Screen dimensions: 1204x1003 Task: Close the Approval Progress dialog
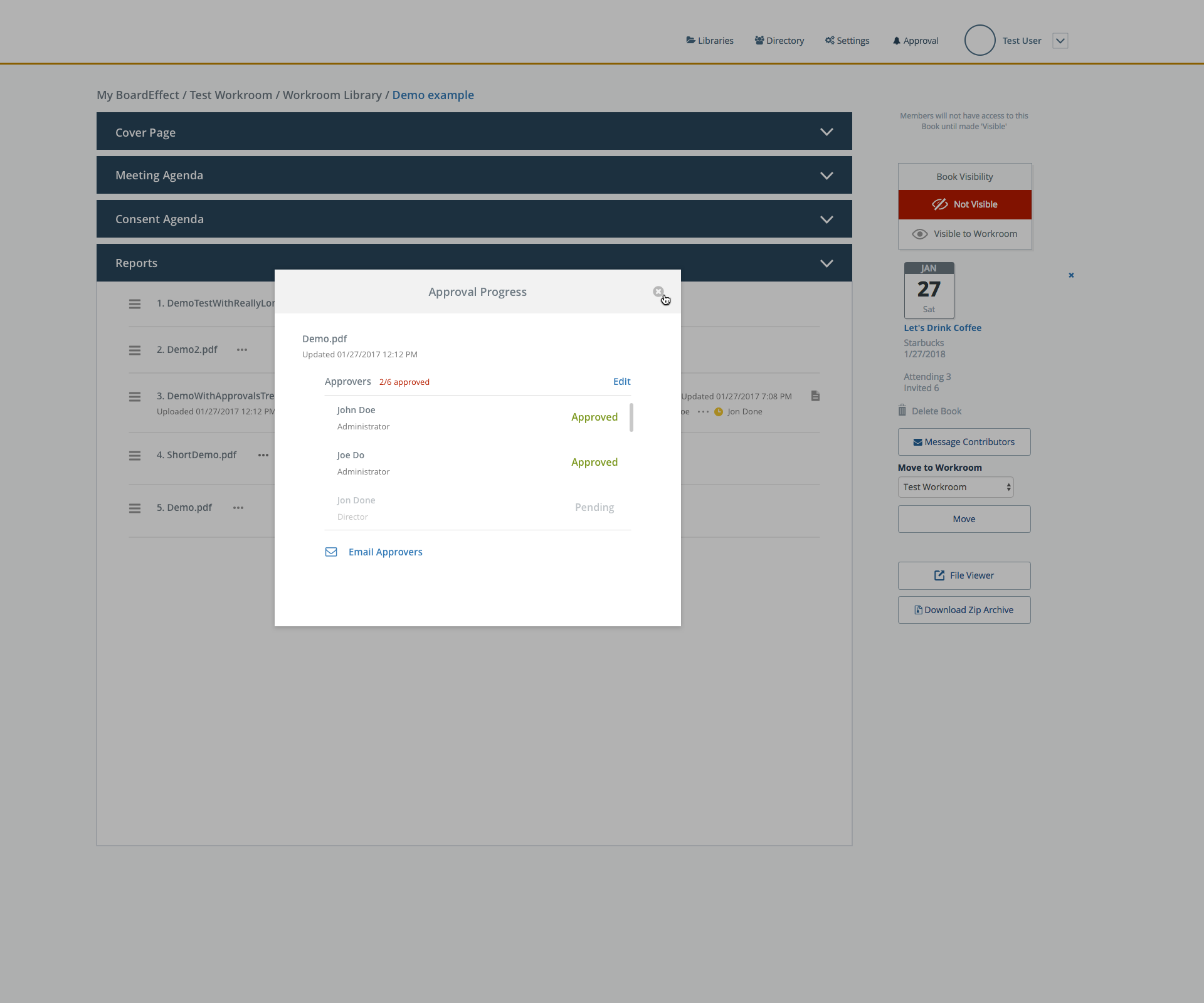click(658, 291)
